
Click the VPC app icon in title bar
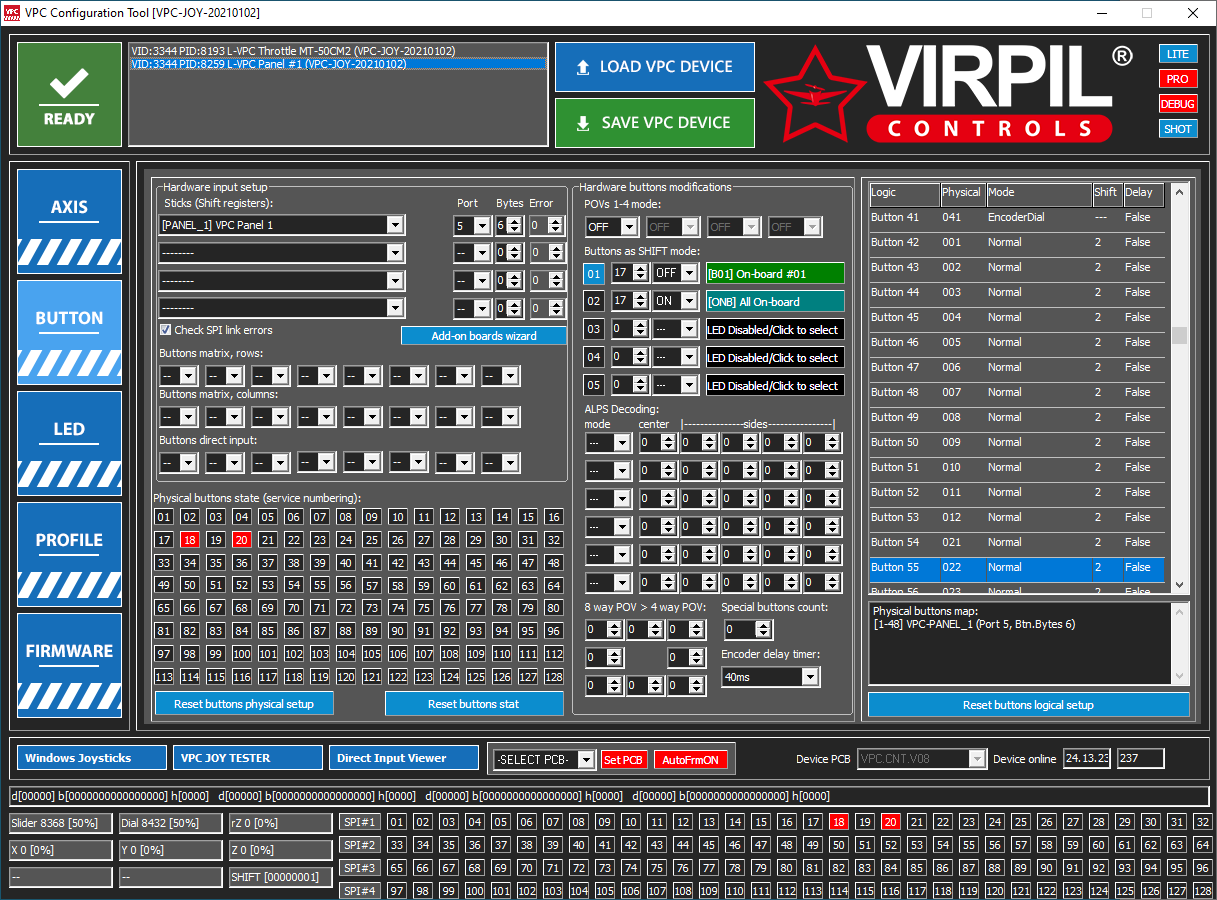coord(10,13)
